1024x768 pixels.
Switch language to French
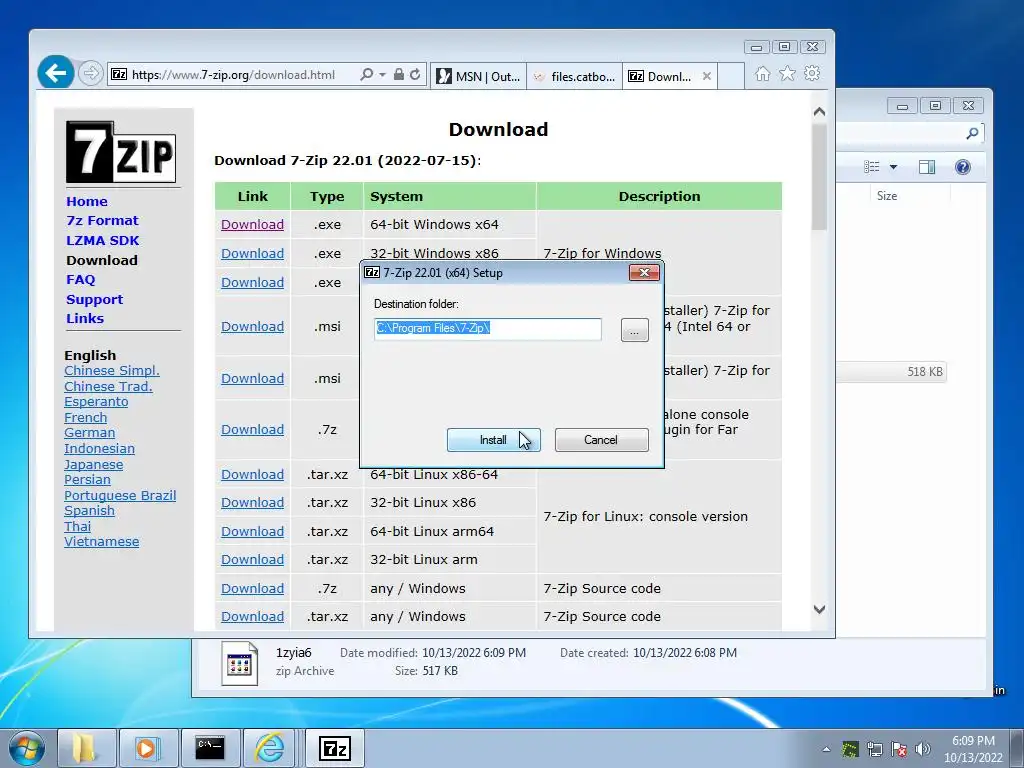click(x=86, y=417)
